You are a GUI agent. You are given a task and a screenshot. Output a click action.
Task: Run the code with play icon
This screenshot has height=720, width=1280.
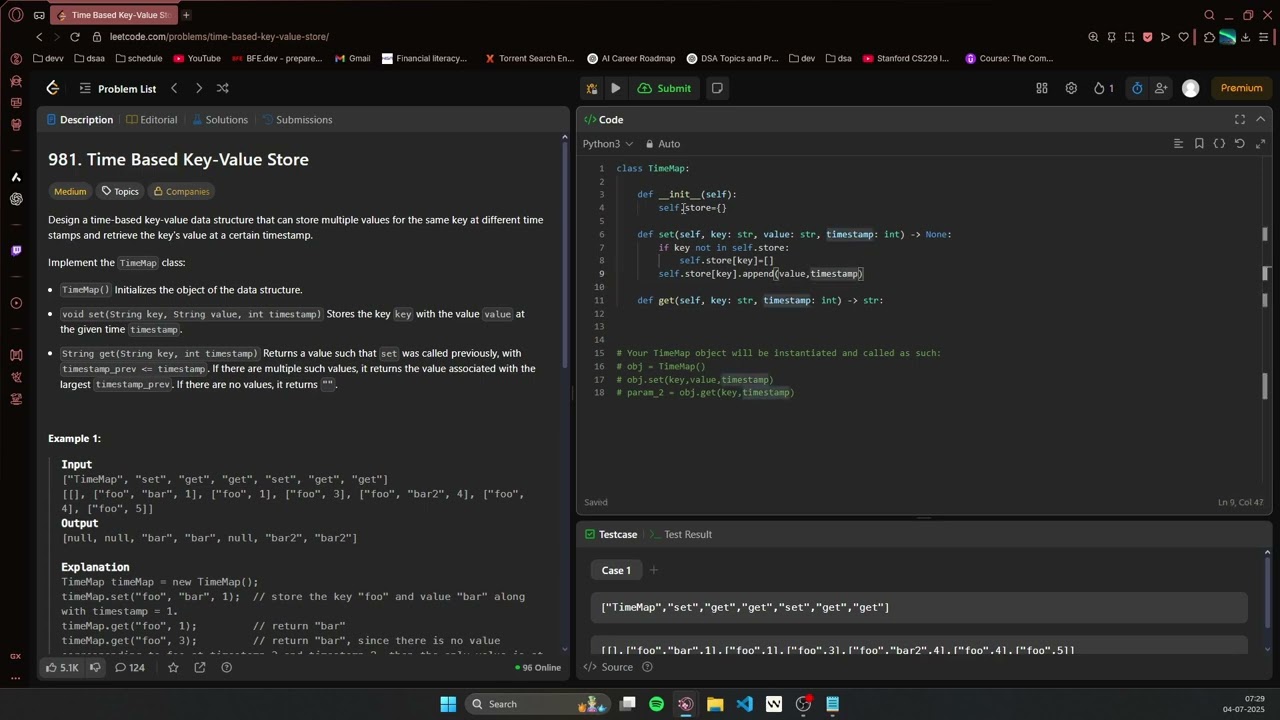point(616,88)
